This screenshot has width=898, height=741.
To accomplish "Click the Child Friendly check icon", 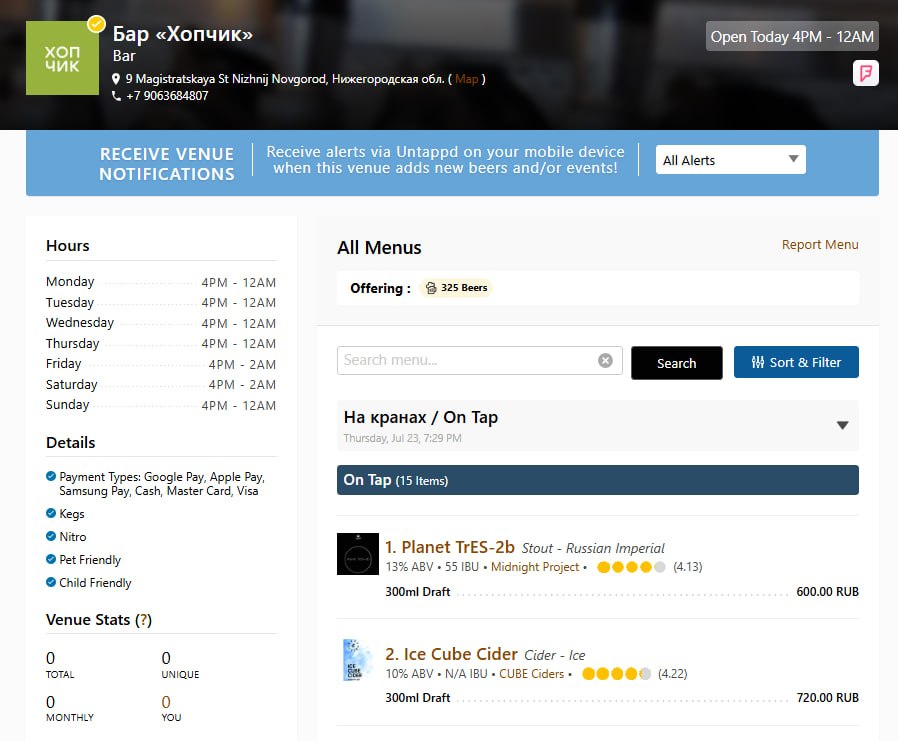I will [x=51, y=582].
